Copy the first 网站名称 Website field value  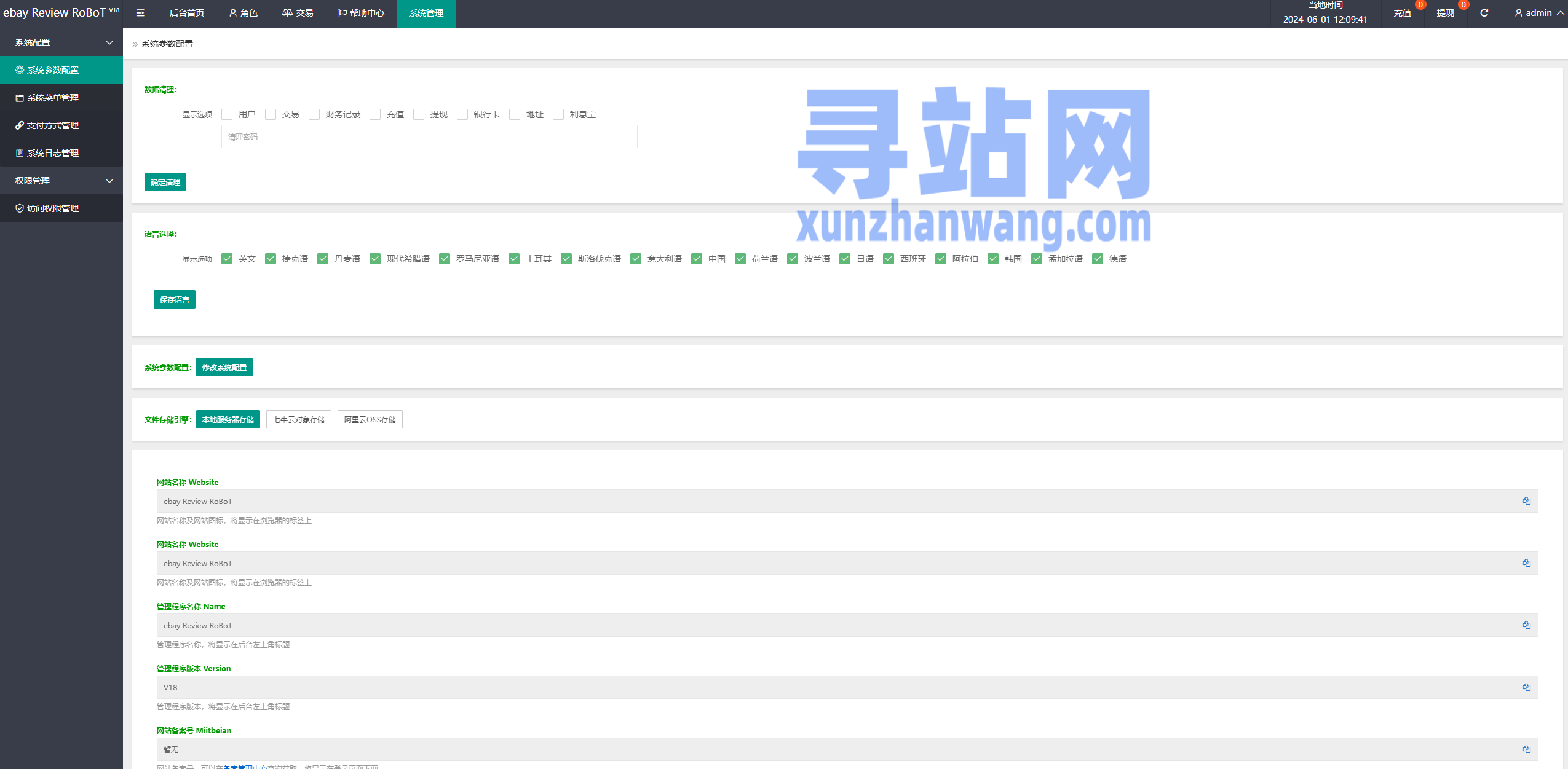(x=1526, y=501)
